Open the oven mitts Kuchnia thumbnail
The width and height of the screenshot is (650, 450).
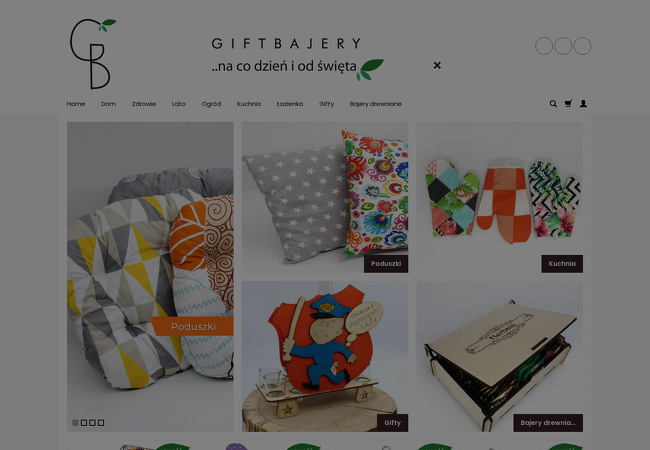click(500, 198)
